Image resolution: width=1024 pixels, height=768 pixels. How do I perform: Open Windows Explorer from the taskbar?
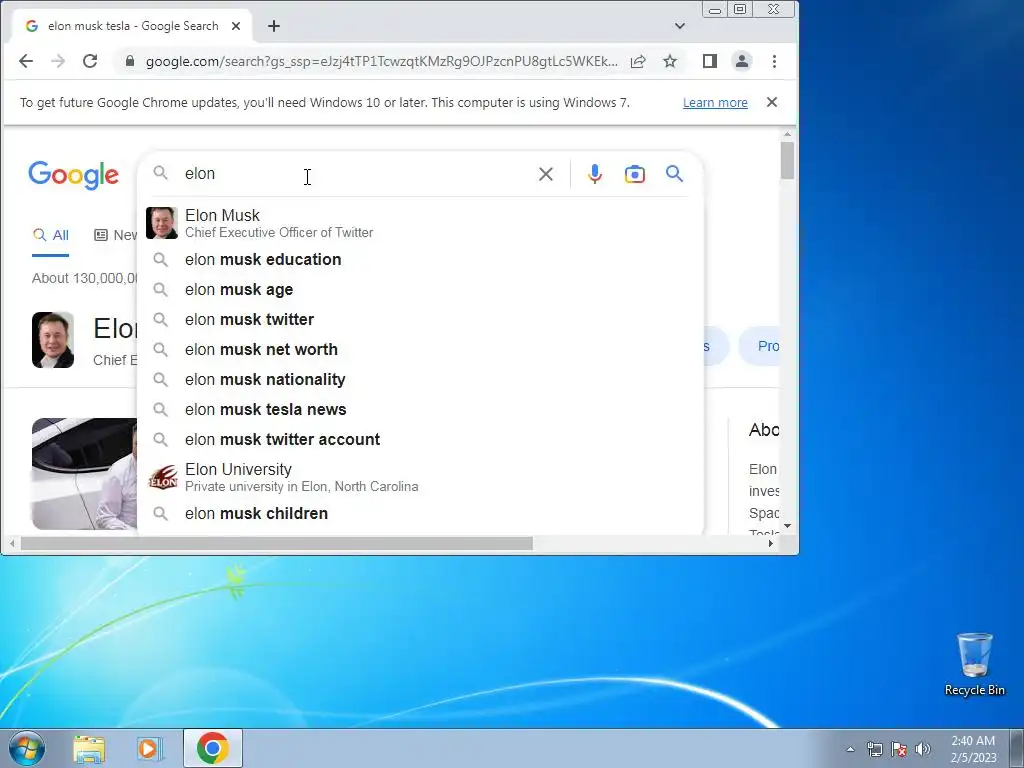pos(89,749)
